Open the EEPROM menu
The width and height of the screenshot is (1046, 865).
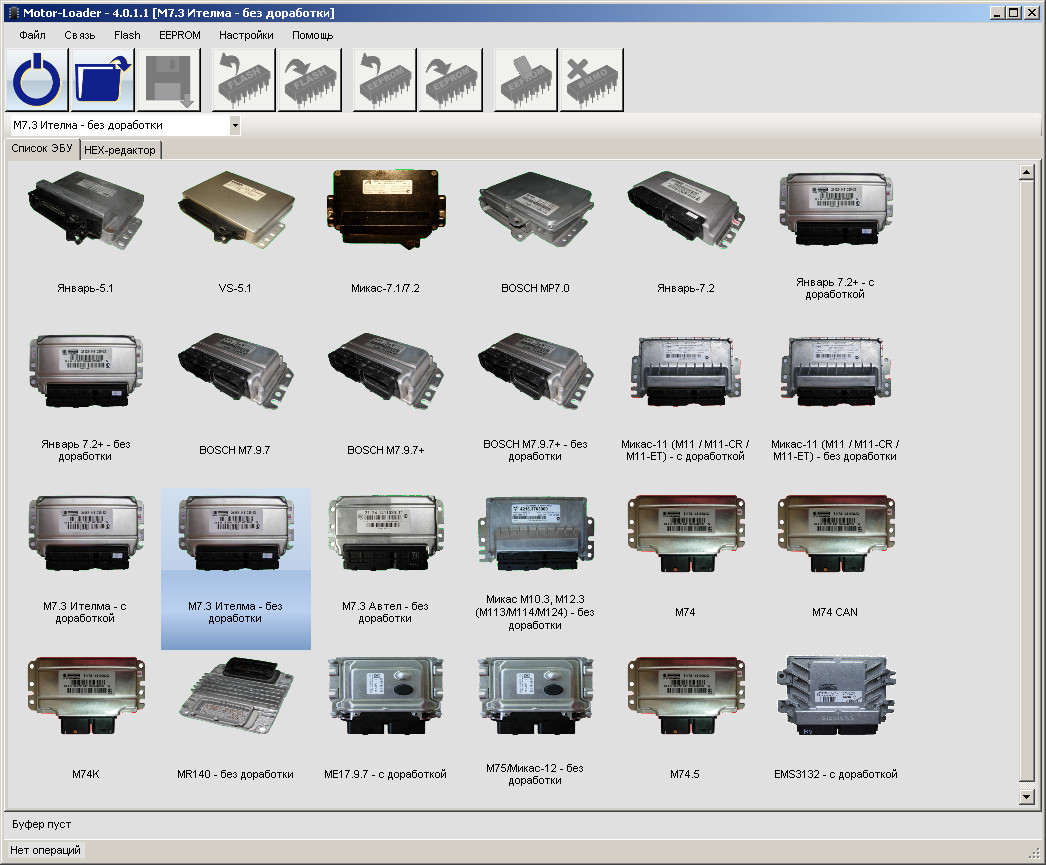click(x=179, y=35)
